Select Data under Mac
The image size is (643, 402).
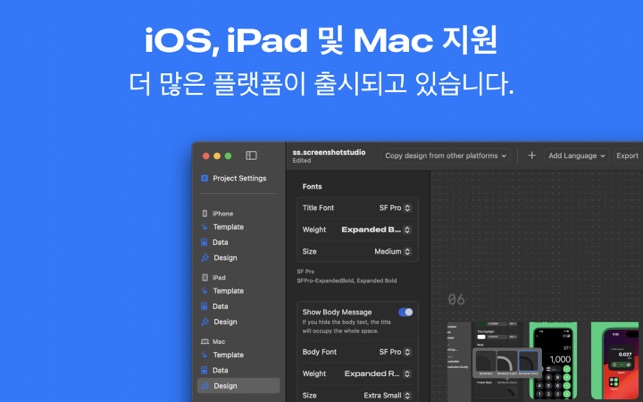pos(220,370)
